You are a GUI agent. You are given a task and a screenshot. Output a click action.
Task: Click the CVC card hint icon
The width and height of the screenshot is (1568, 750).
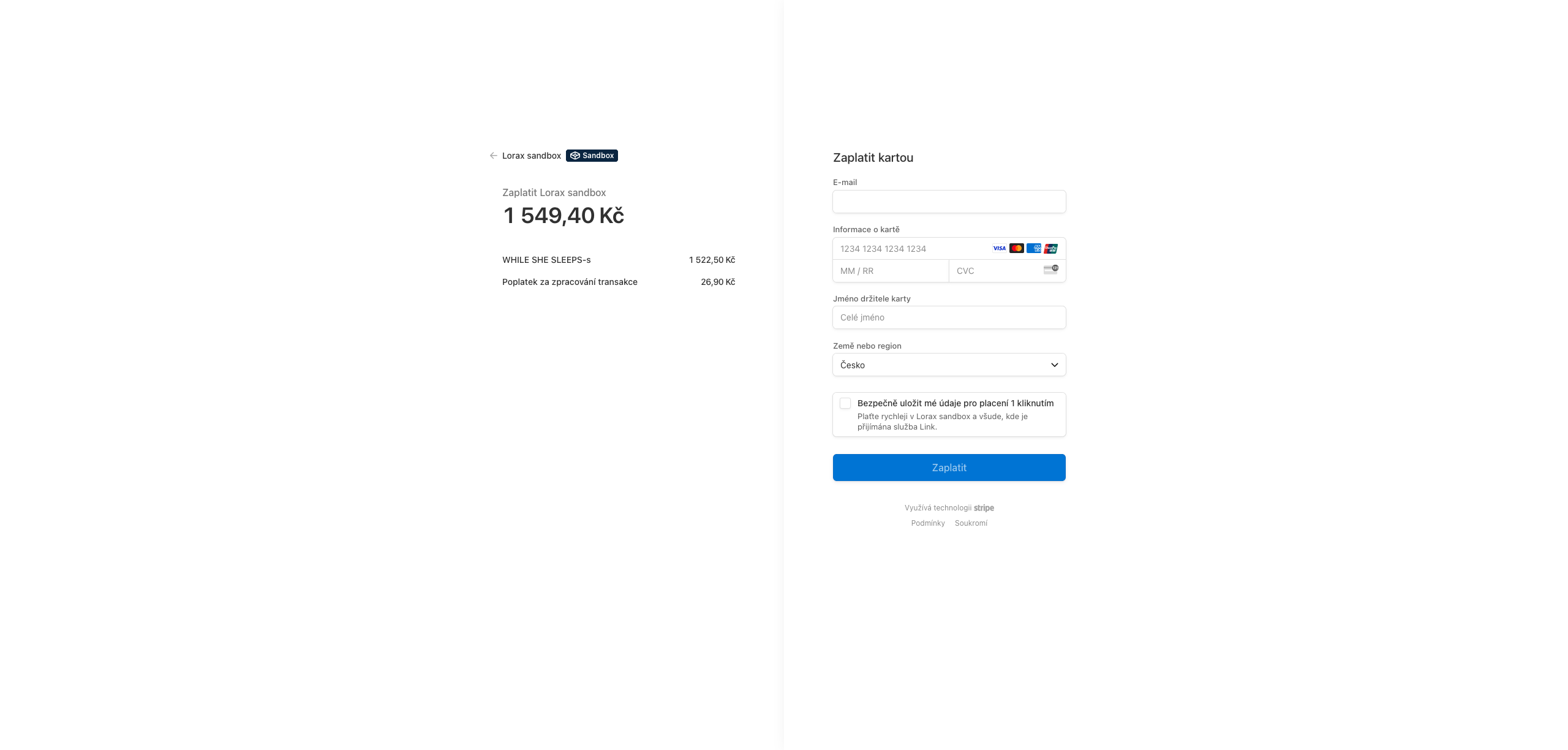1050,270
